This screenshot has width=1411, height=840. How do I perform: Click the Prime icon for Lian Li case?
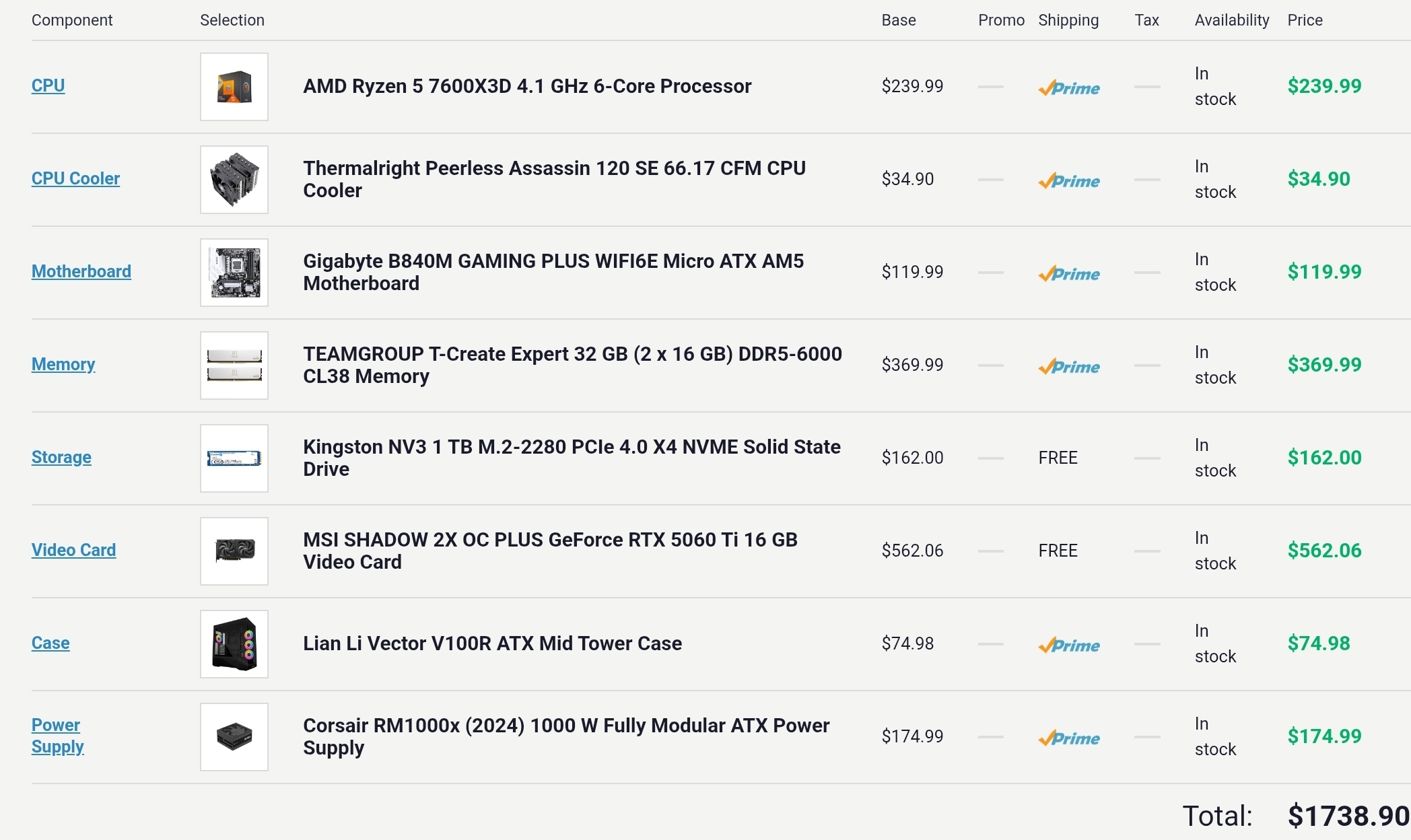(x=1068, y=645)
